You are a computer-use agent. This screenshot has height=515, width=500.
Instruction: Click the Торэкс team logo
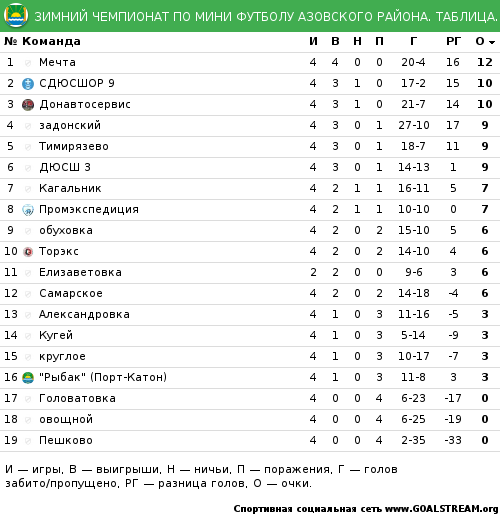[28, 252]
